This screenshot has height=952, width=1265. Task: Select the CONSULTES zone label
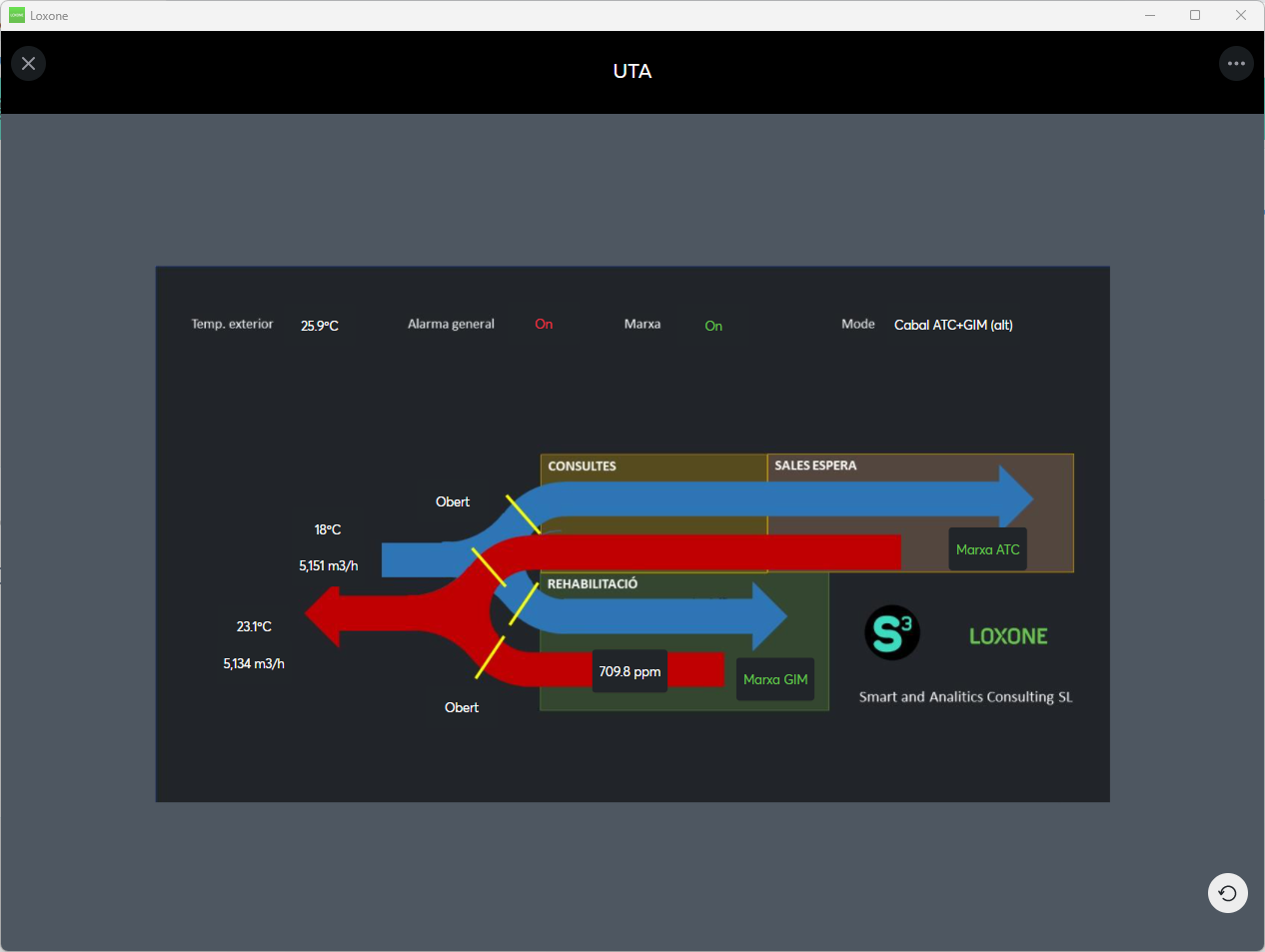coord(582,467)
